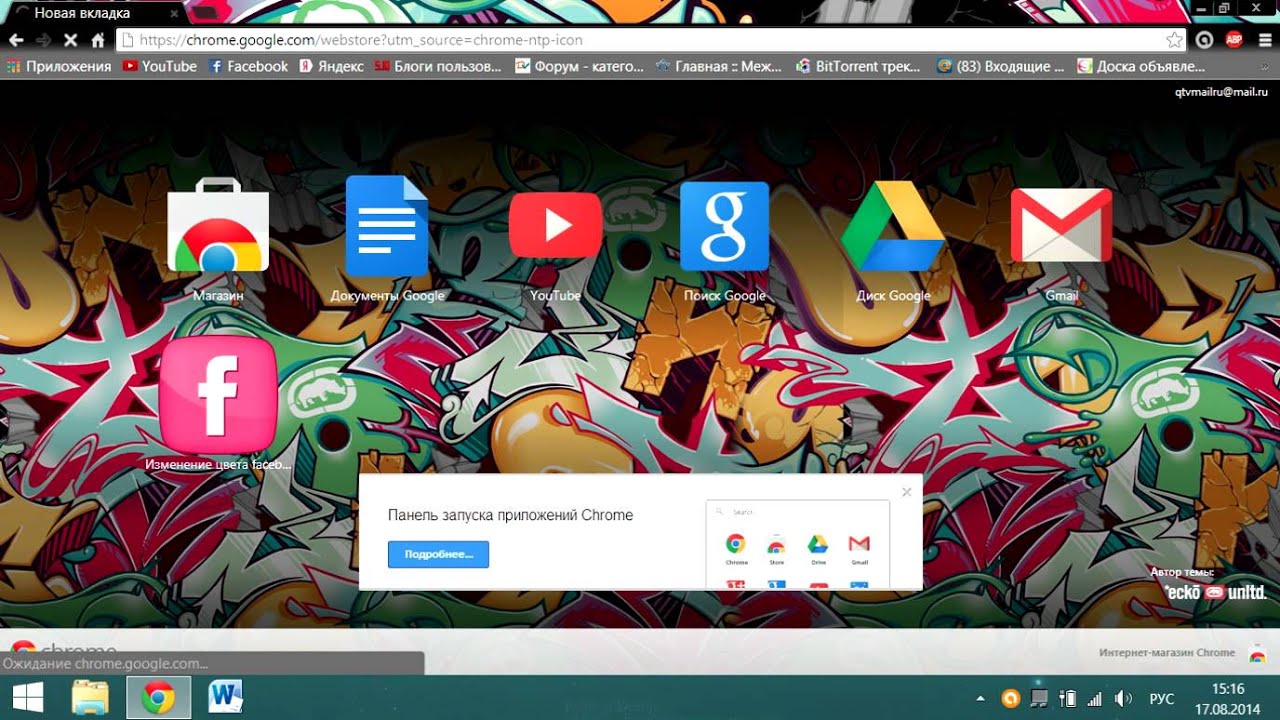Switch to Chrome in the taskbar

point(158,697)
